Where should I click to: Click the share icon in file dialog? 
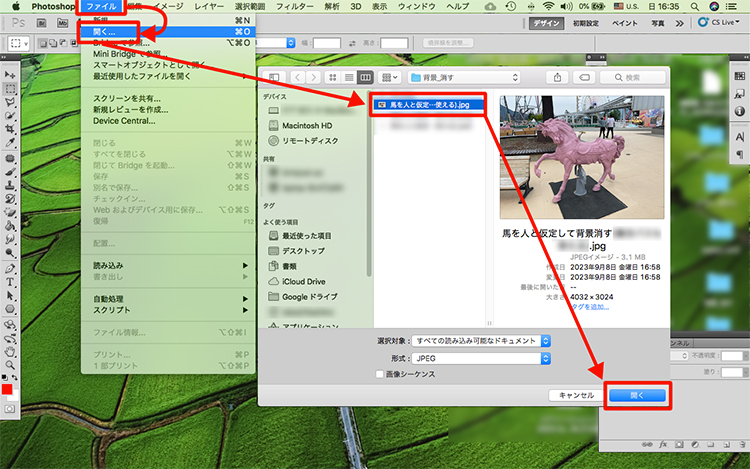coord(557,77)
